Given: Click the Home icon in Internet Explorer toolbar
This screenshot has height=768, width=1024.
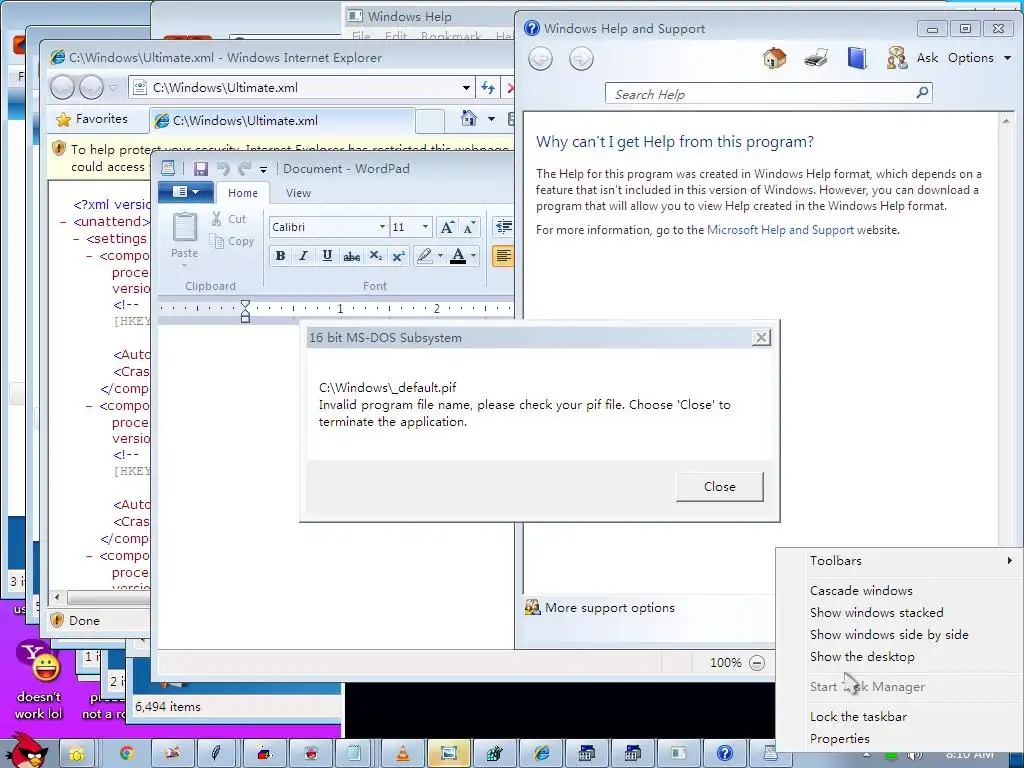Looking at the screenshot, I should (469, 118).
